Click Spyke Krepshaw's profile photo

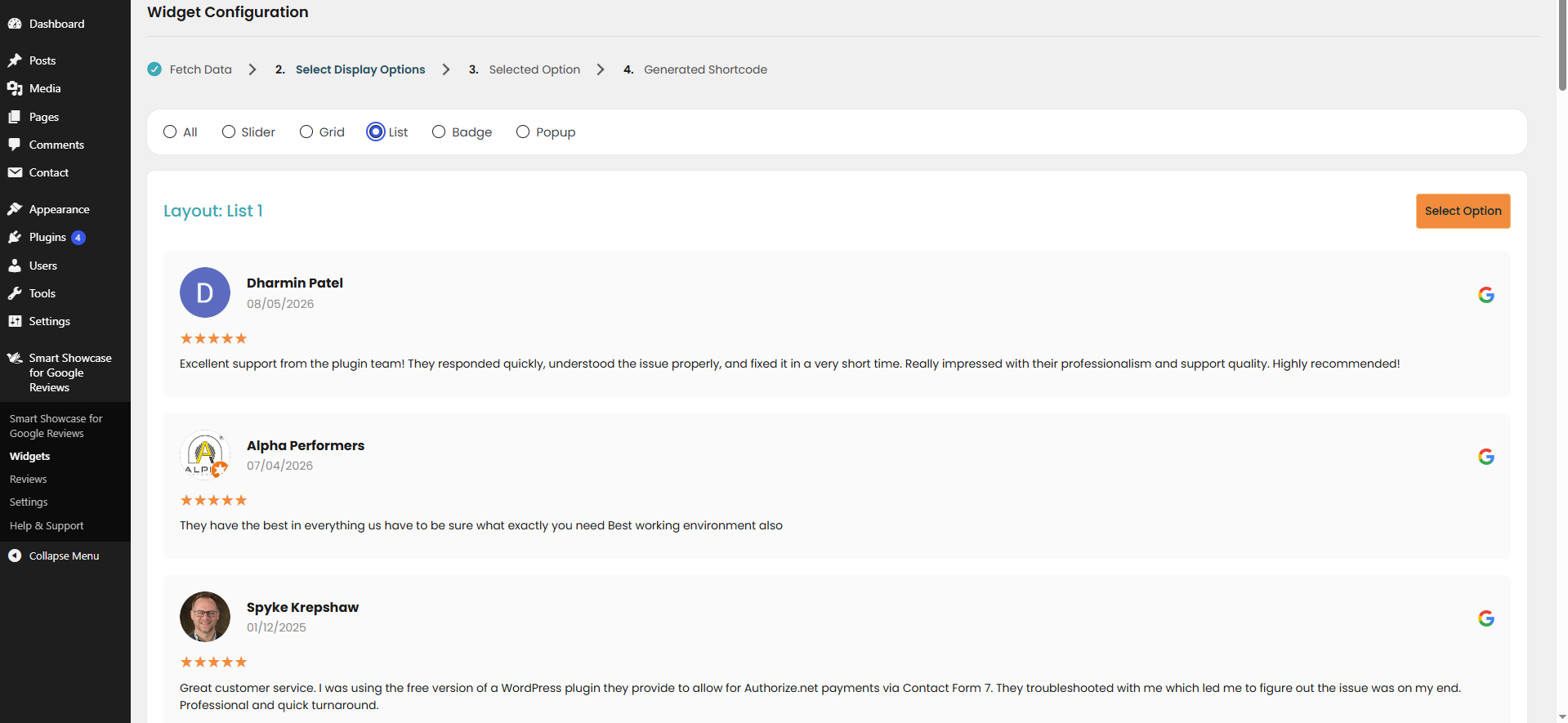pyautogui.click(x=205, y=617)
